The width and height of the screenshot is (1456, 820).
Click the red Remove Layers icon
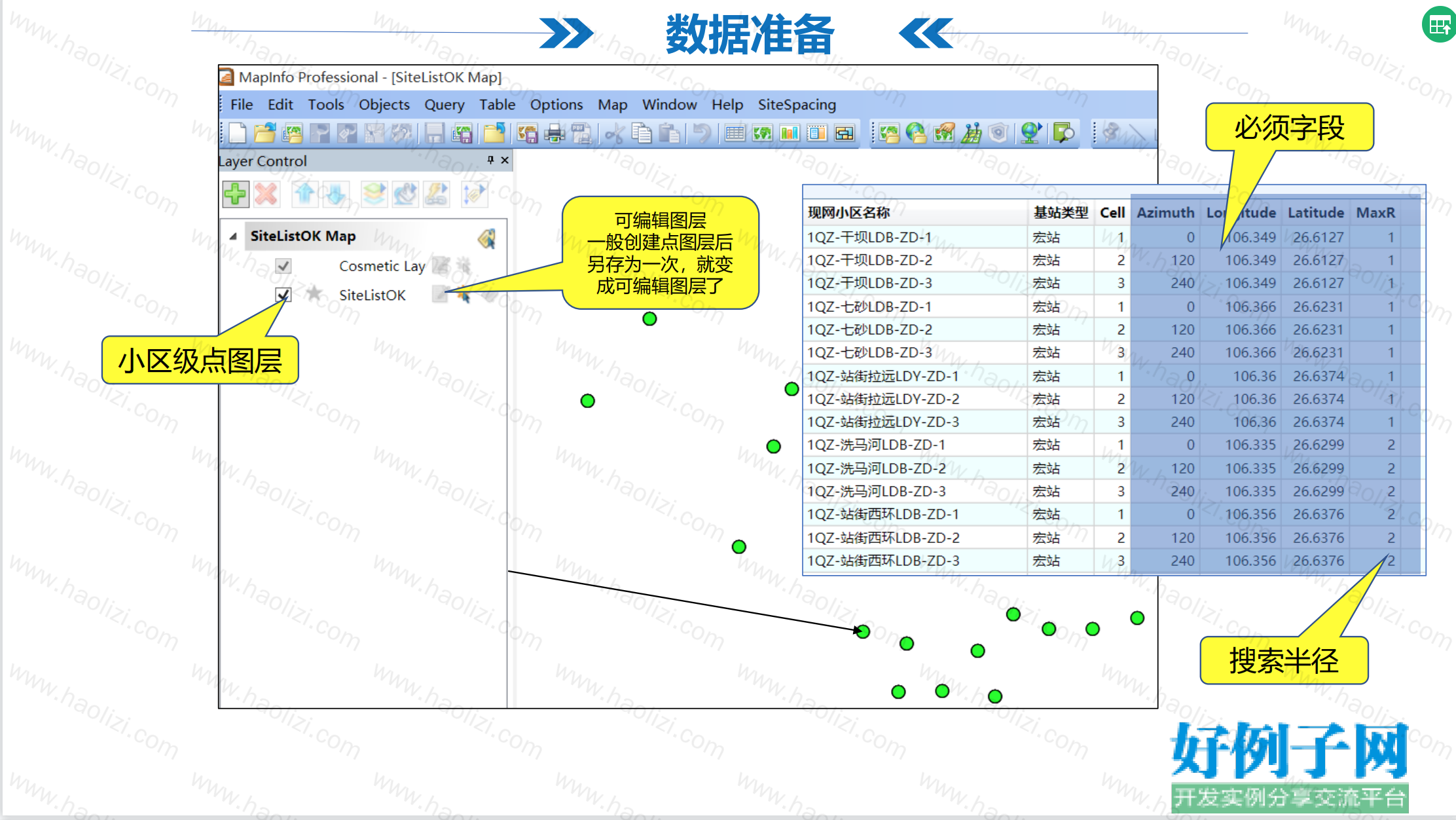click(266, 195)
